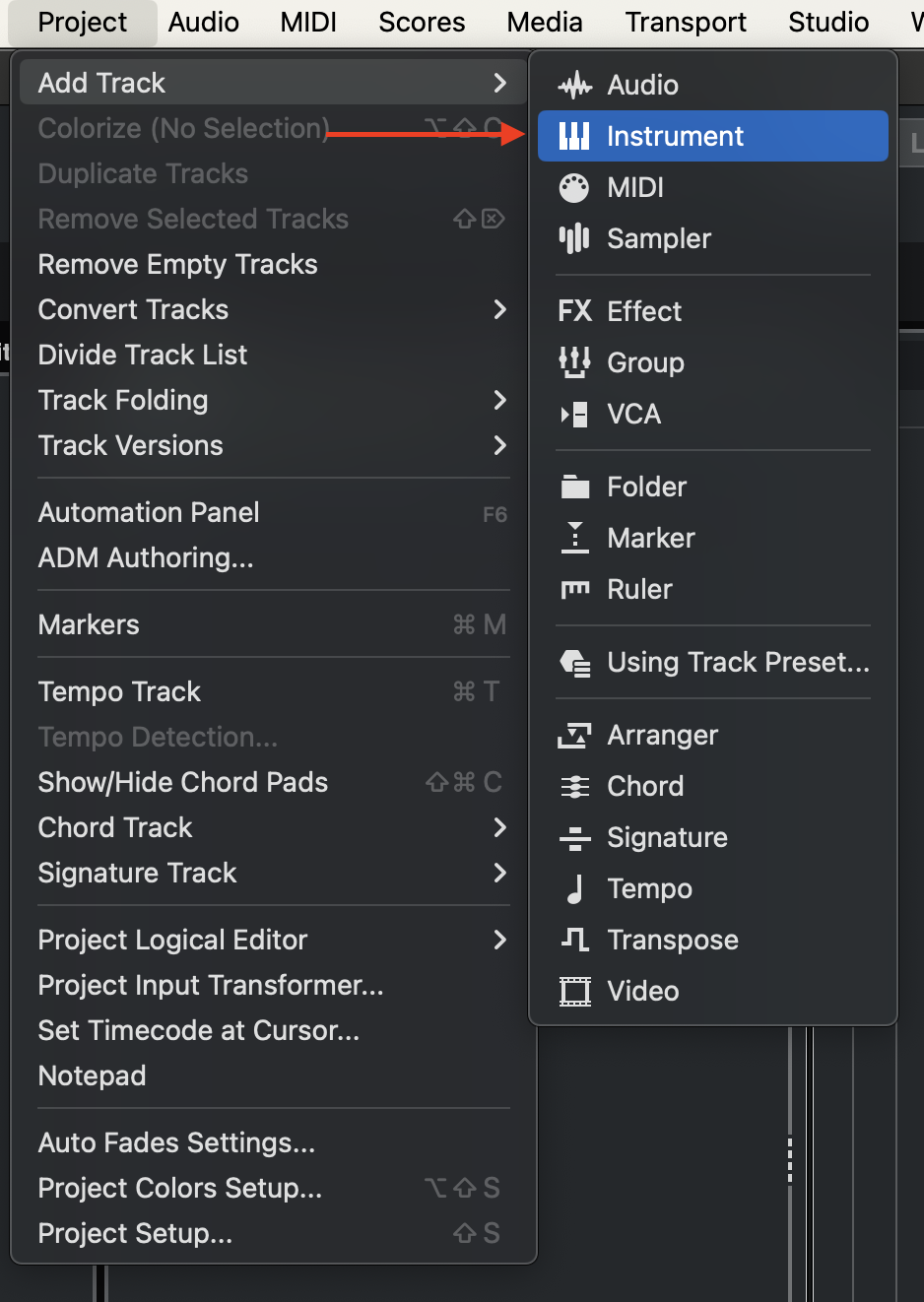This screenshot has height=1302, width=924.
Task: Click the Audio track waveform icon
Action: (x=574, y=86)
